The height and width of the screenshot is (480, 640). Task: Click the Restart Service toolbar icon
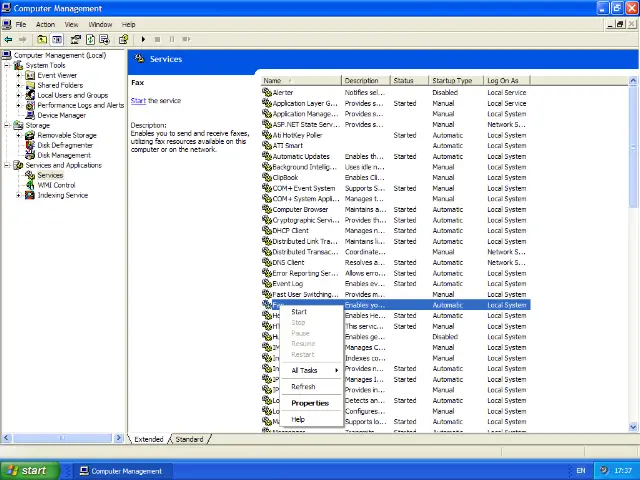186,39
